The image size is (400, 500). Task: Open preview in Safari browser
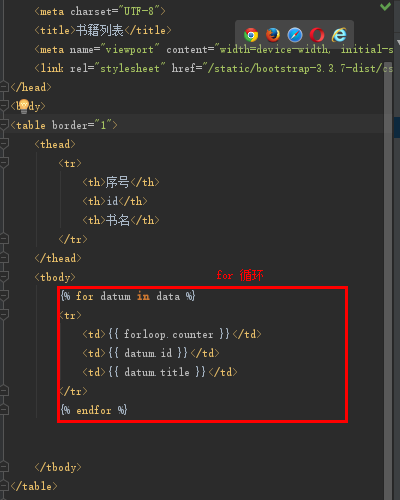[295, 35]
